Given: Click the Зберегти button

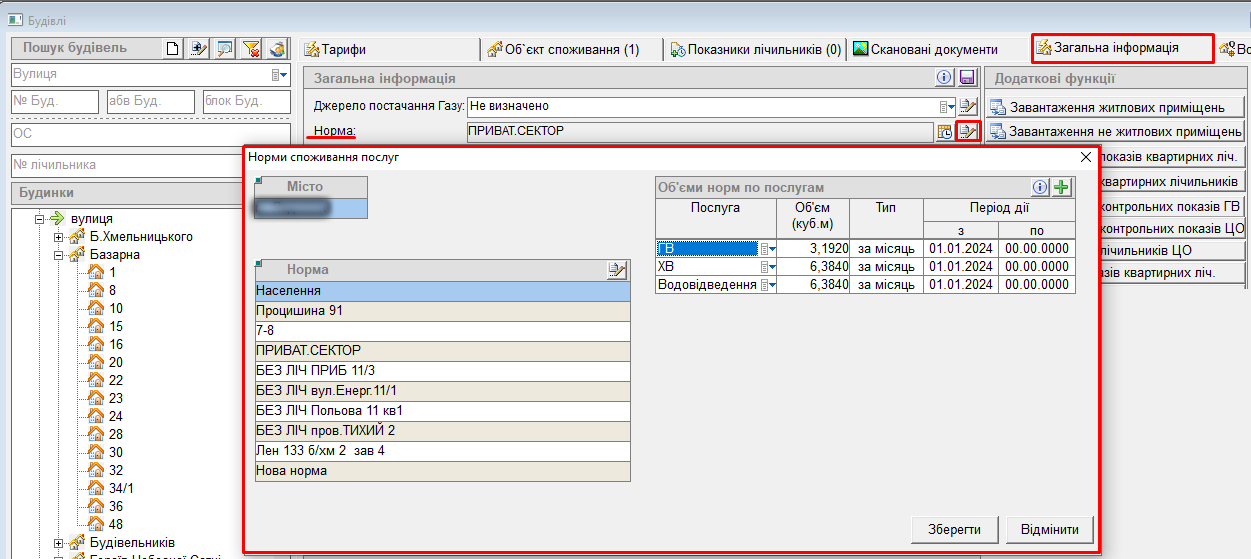Looking at the screenshot, I should 946,529.
